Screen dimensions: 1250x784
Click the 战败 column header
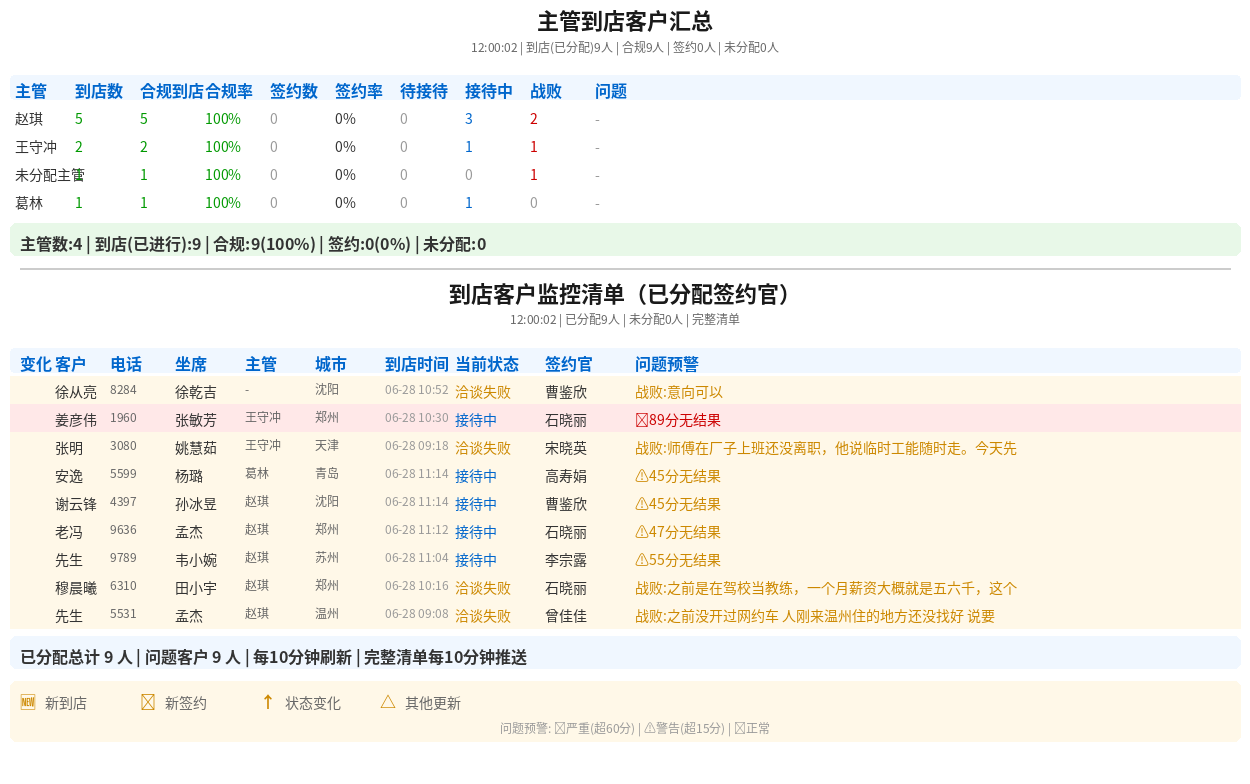point(546,91)
